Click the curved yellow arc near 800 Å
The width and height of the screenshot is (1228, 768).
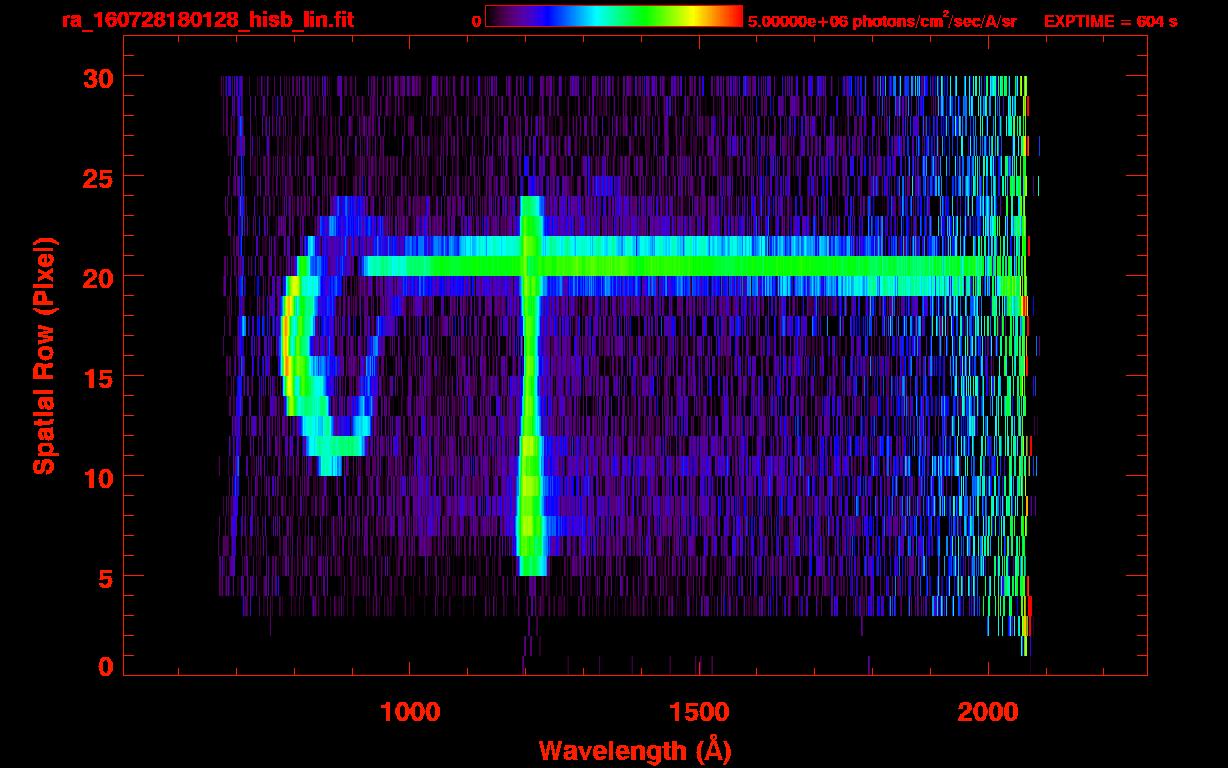point(290,346)
